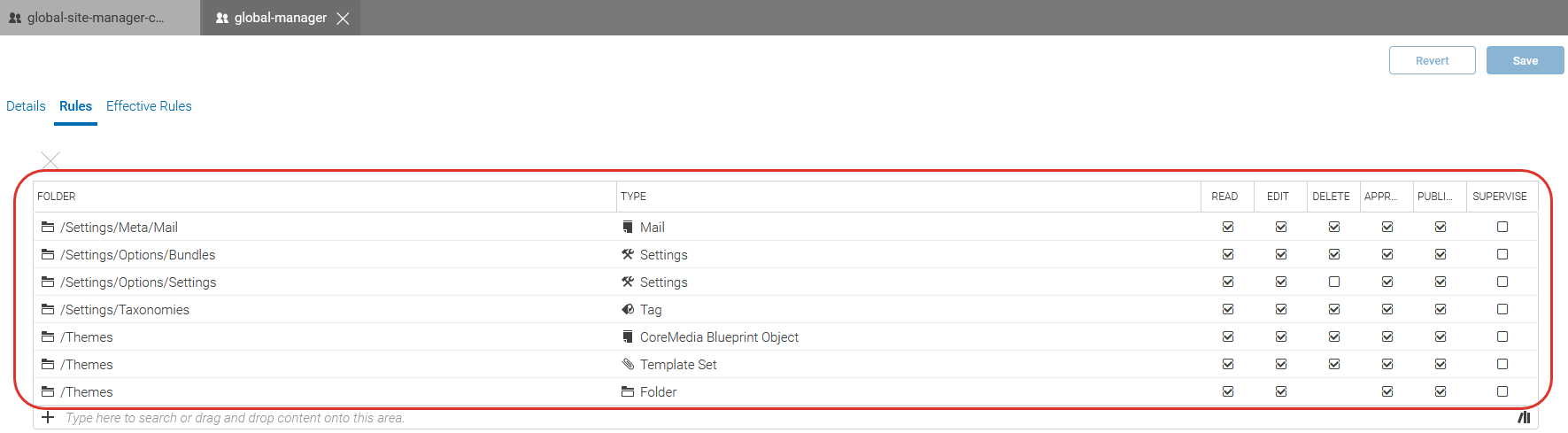Click the plus icon in search row

coord(48,417)
